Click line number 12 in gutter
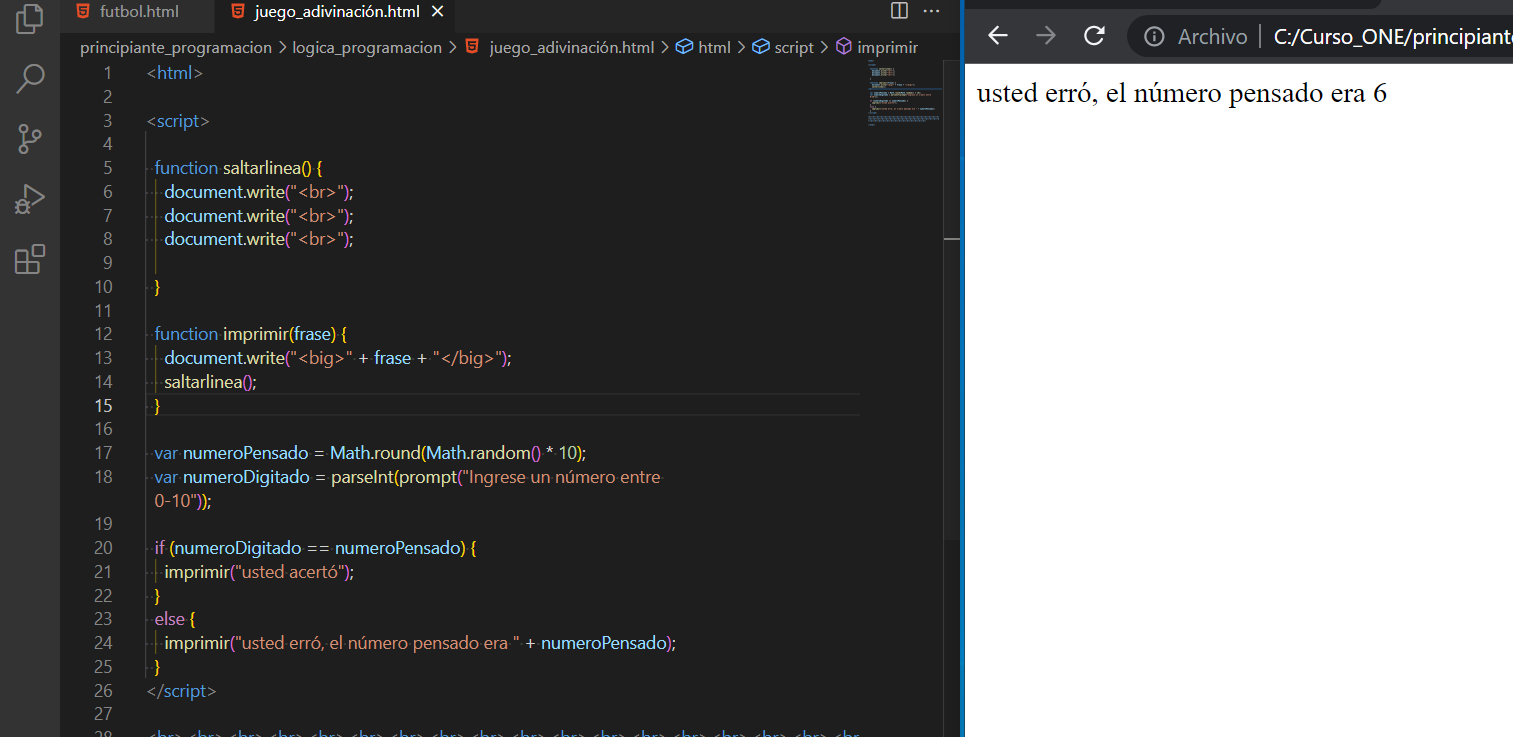This screenshot has height=737, width=1513. tap(104, 334)
